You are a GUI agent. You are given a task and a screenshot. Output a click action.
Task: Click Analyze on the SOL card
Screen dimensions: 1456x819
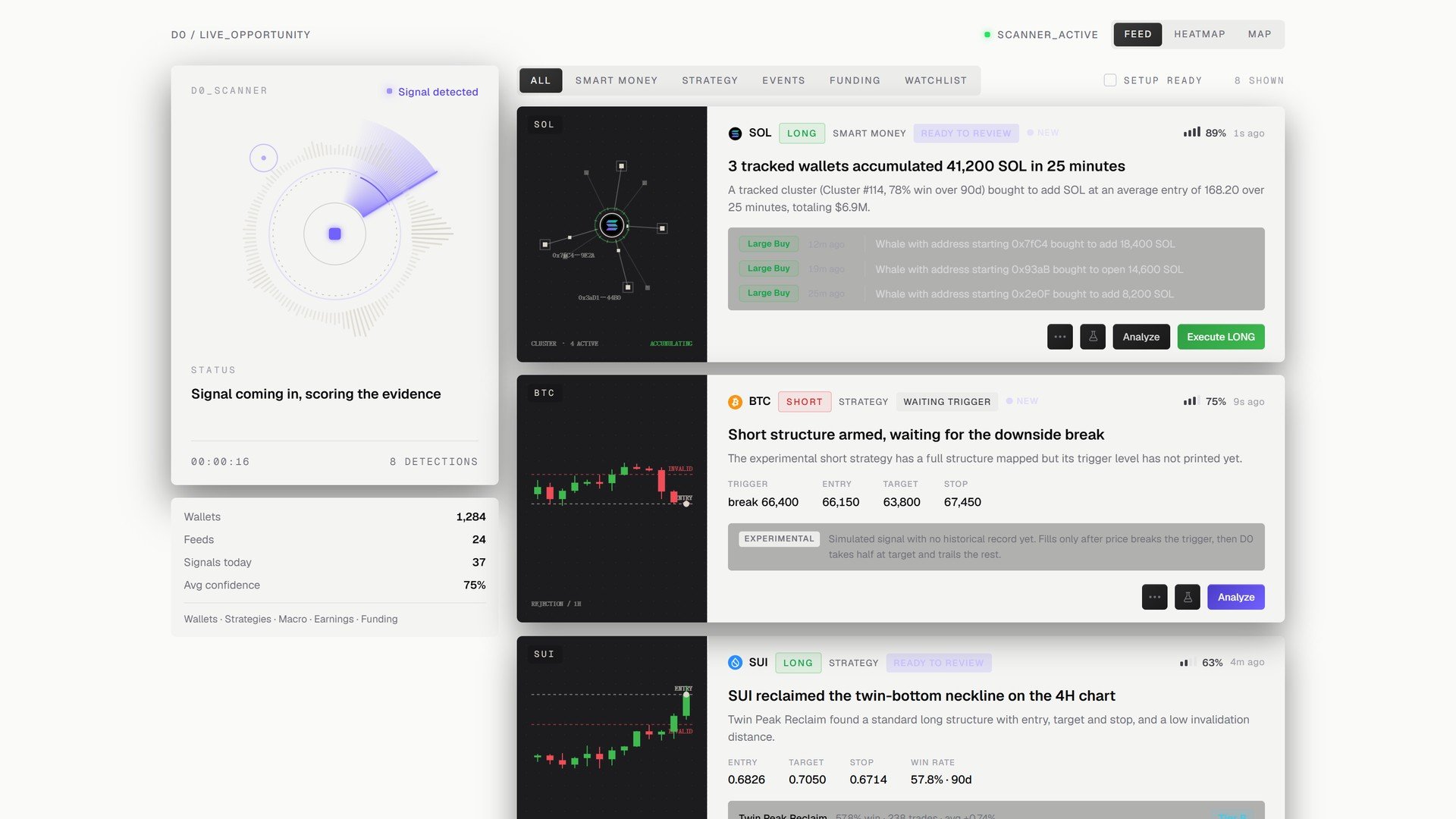pos(1141,337)
